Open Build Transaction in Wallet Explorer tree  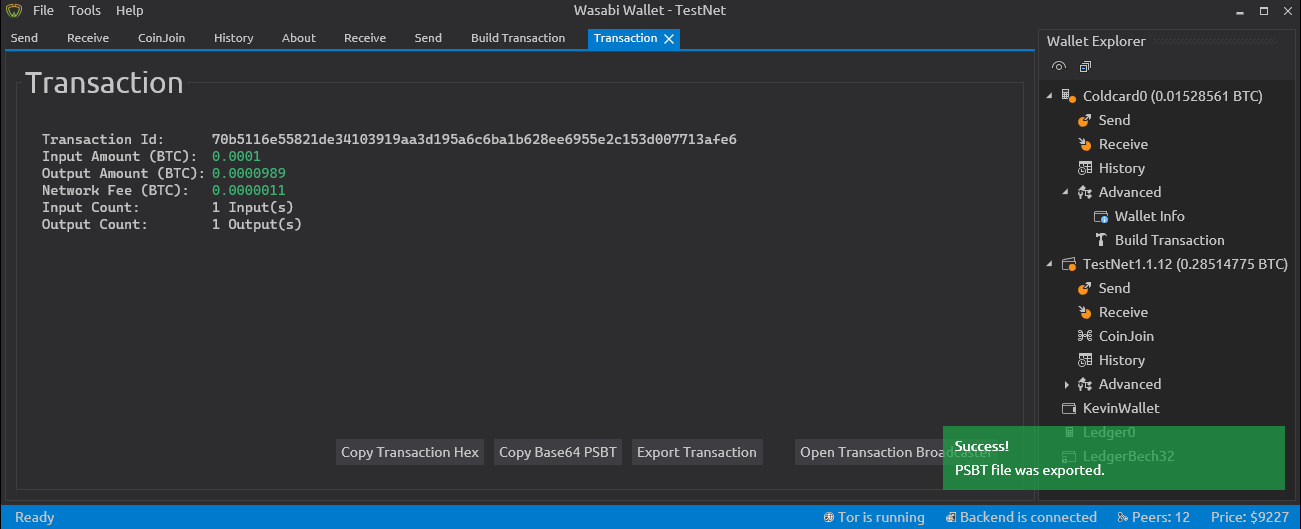(x=1170, y=240)
